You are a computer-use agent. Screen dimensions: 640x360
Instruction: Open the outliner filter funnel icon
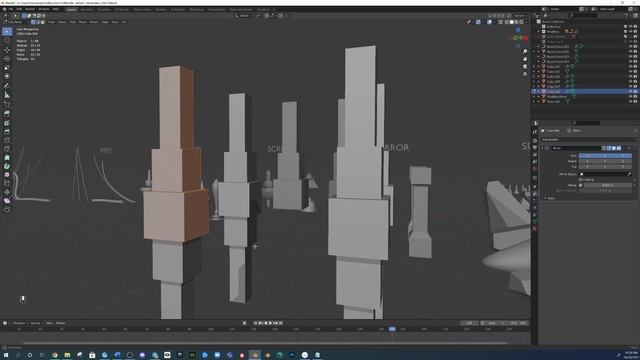tap(627, 16)
